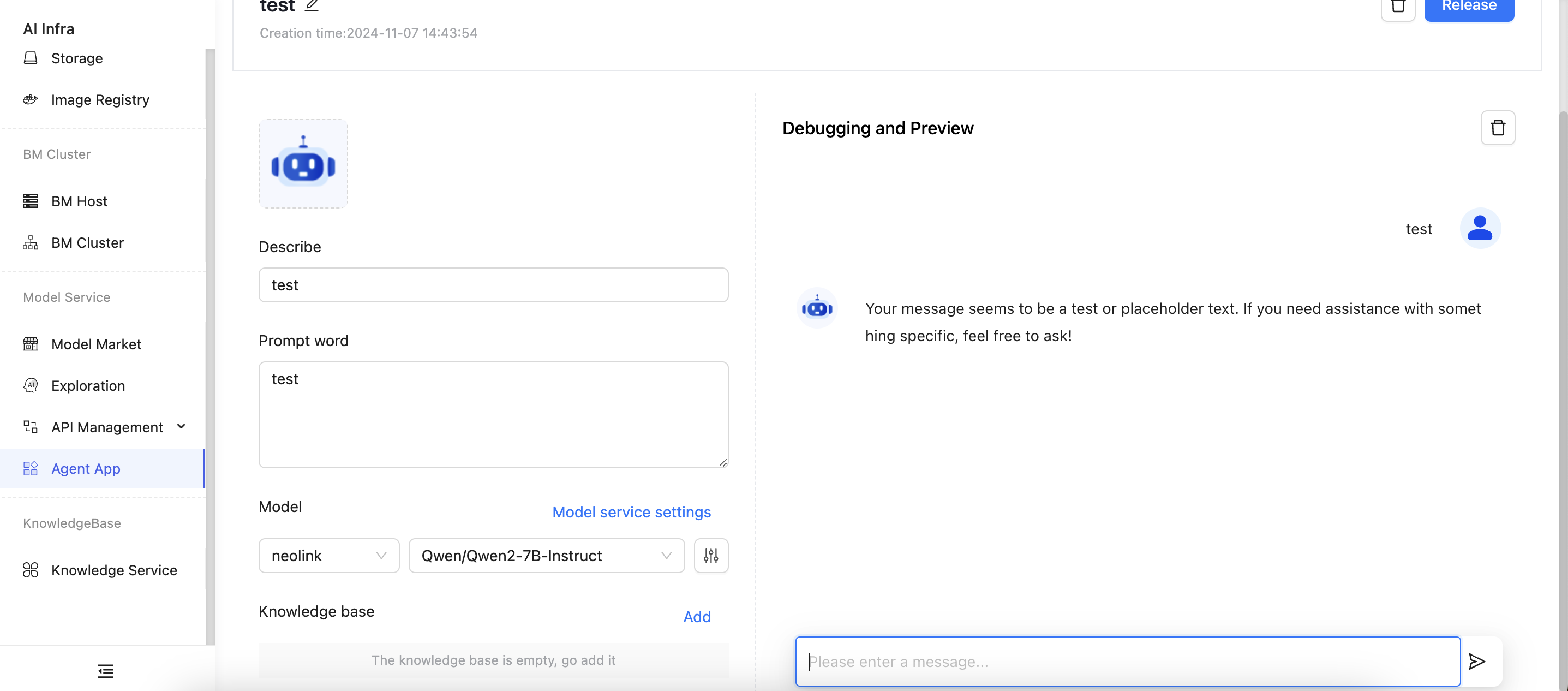Click the robot avatar image to change it

303,164
